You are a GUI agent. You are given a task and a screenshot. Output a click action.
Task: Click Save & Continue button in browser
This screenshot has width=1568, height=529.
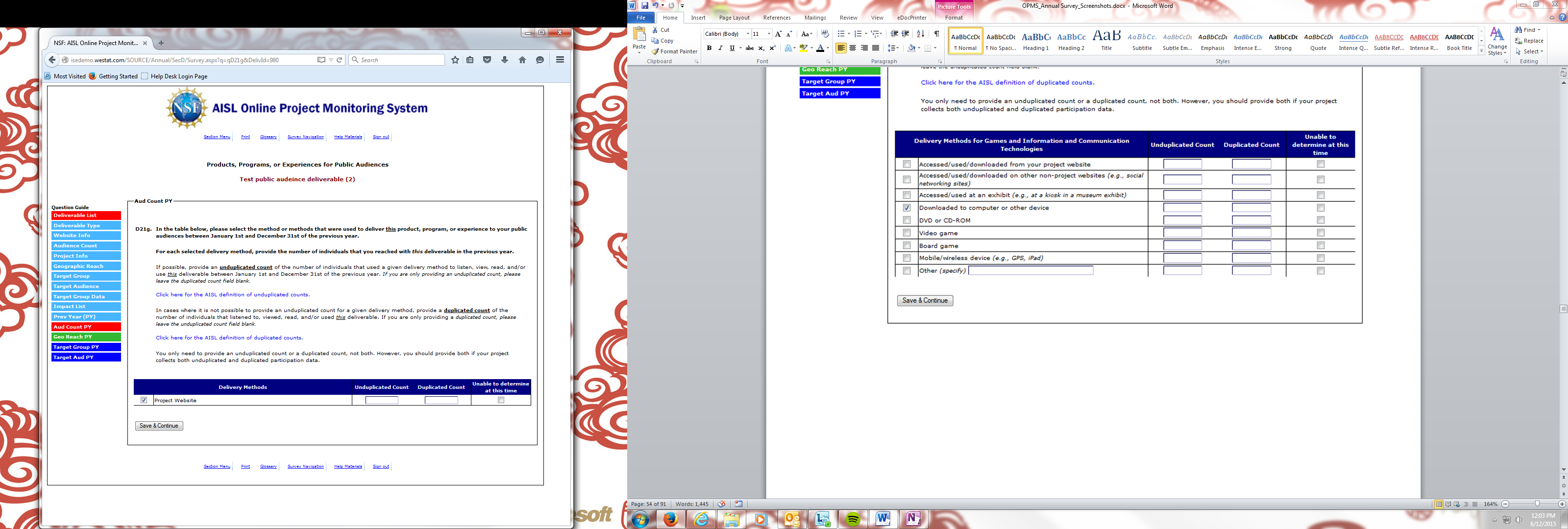tap(159, 426)
